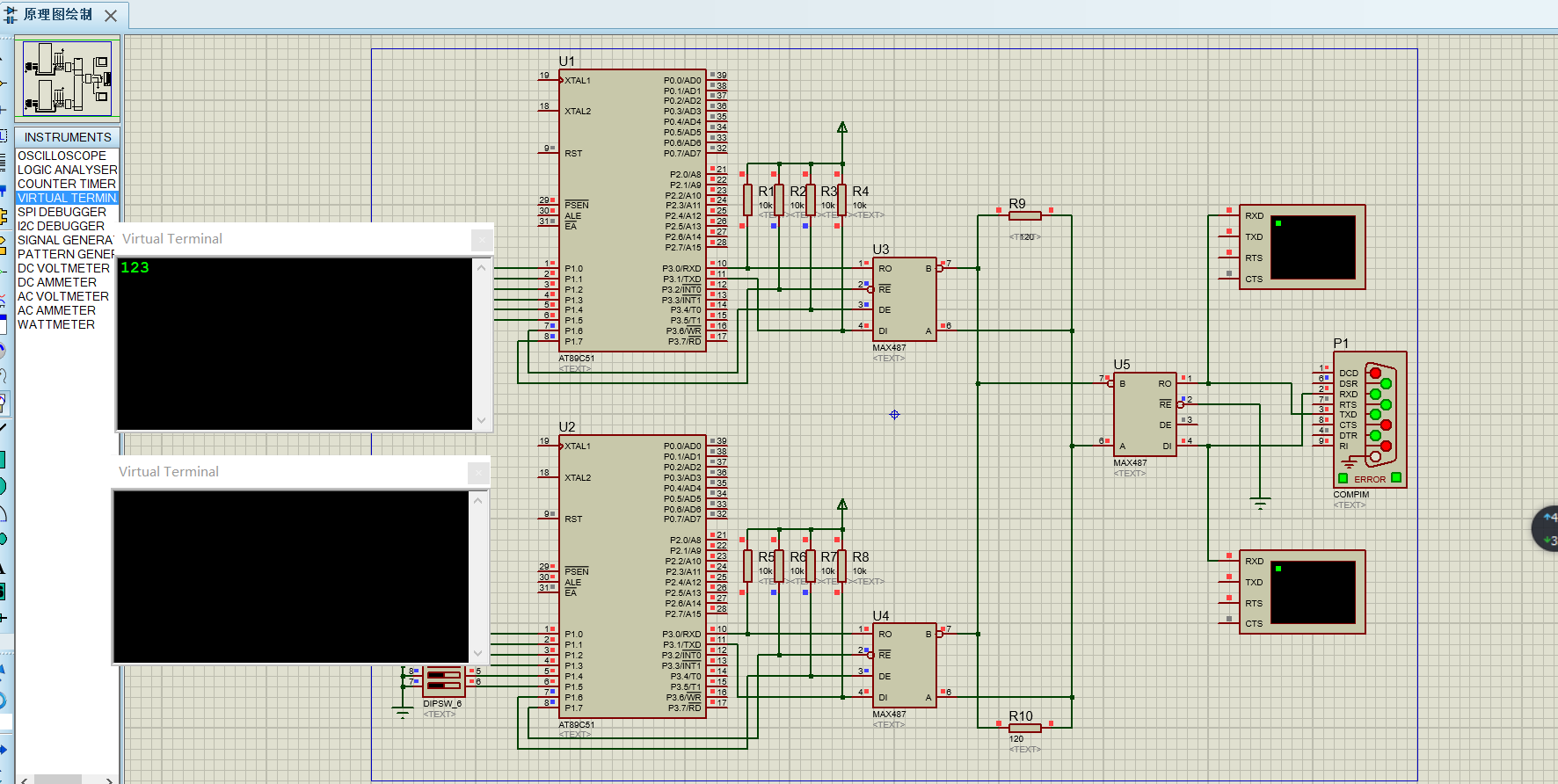
Task: Click ground symbol below DIPSW_6
Action: pos(403,713)
